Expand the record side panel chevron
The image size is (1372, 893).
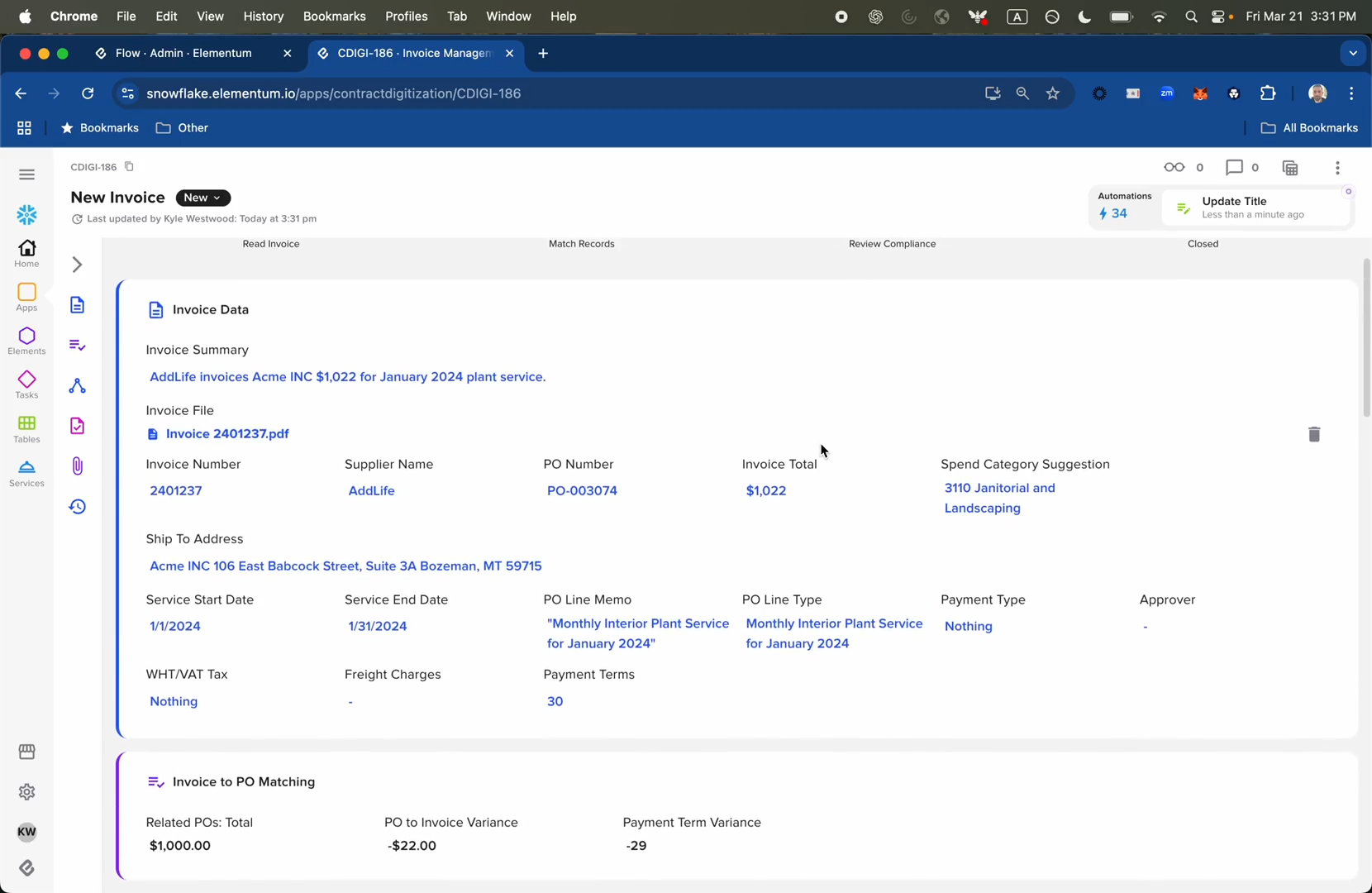pos(77,265)
